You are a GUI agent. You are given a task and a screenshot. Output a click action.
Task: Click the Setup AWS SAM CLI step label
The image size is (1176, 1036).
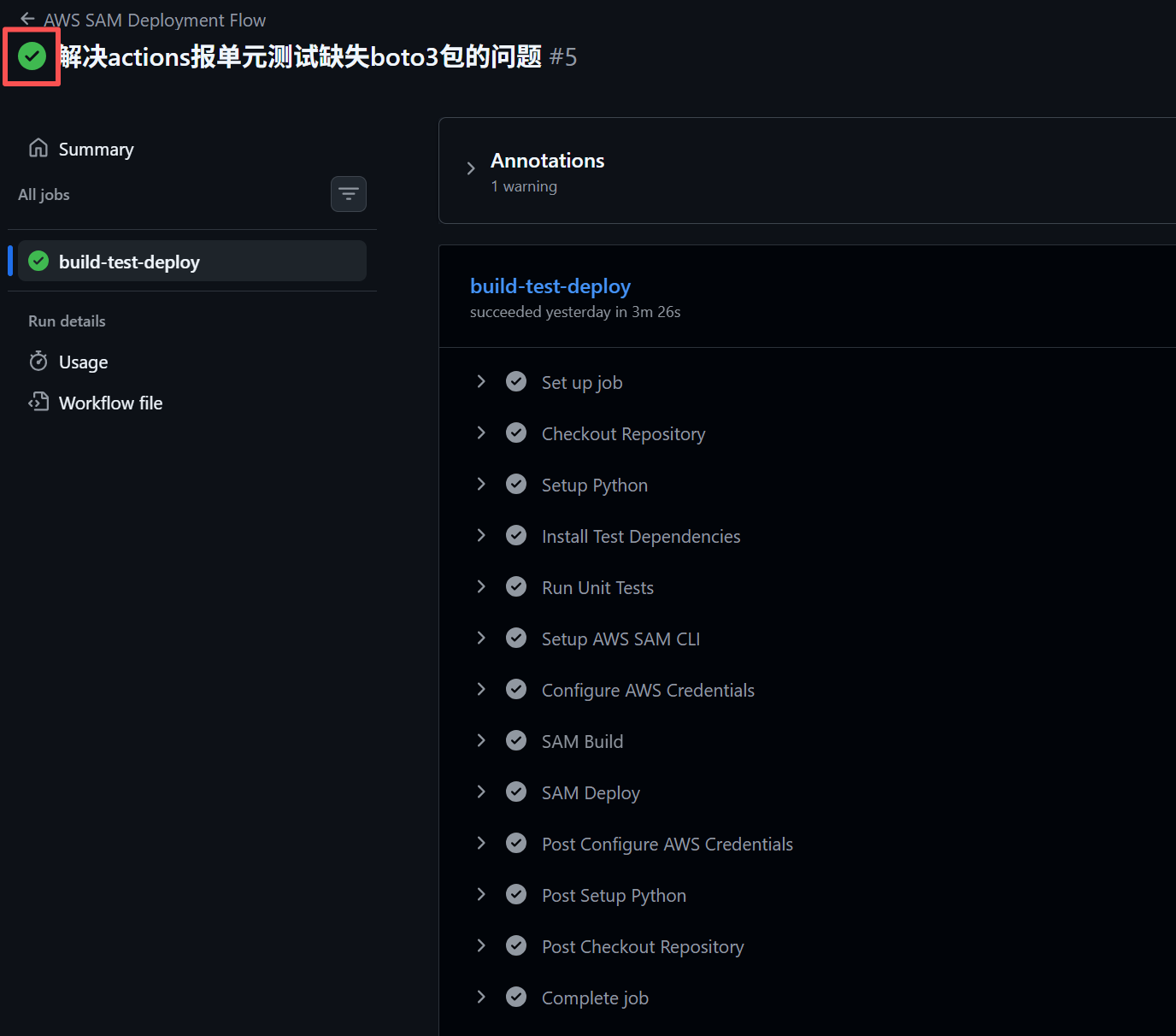(x=620, y=639)
